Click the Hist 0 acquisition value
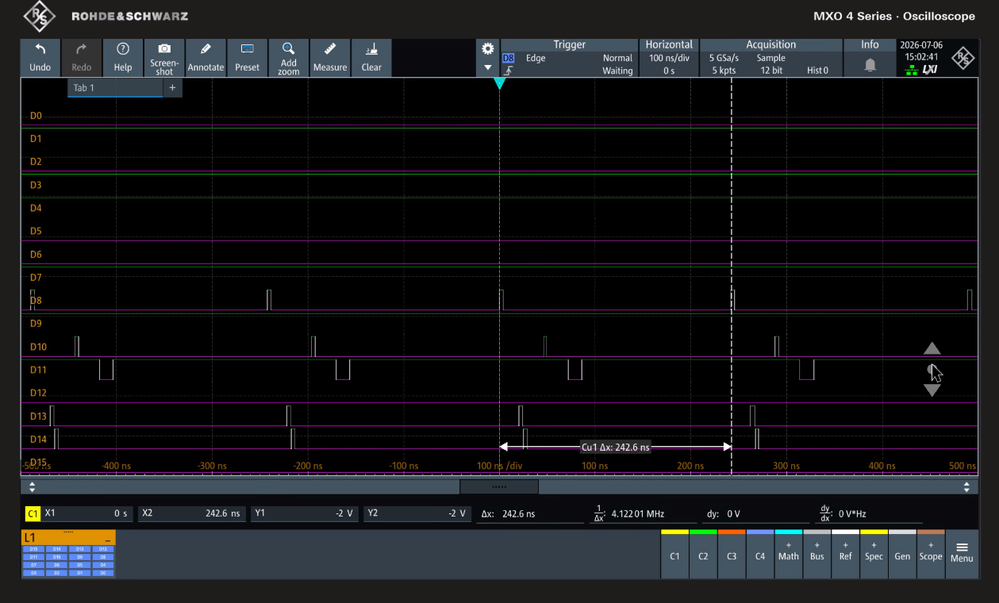 (x=817, y=71)
